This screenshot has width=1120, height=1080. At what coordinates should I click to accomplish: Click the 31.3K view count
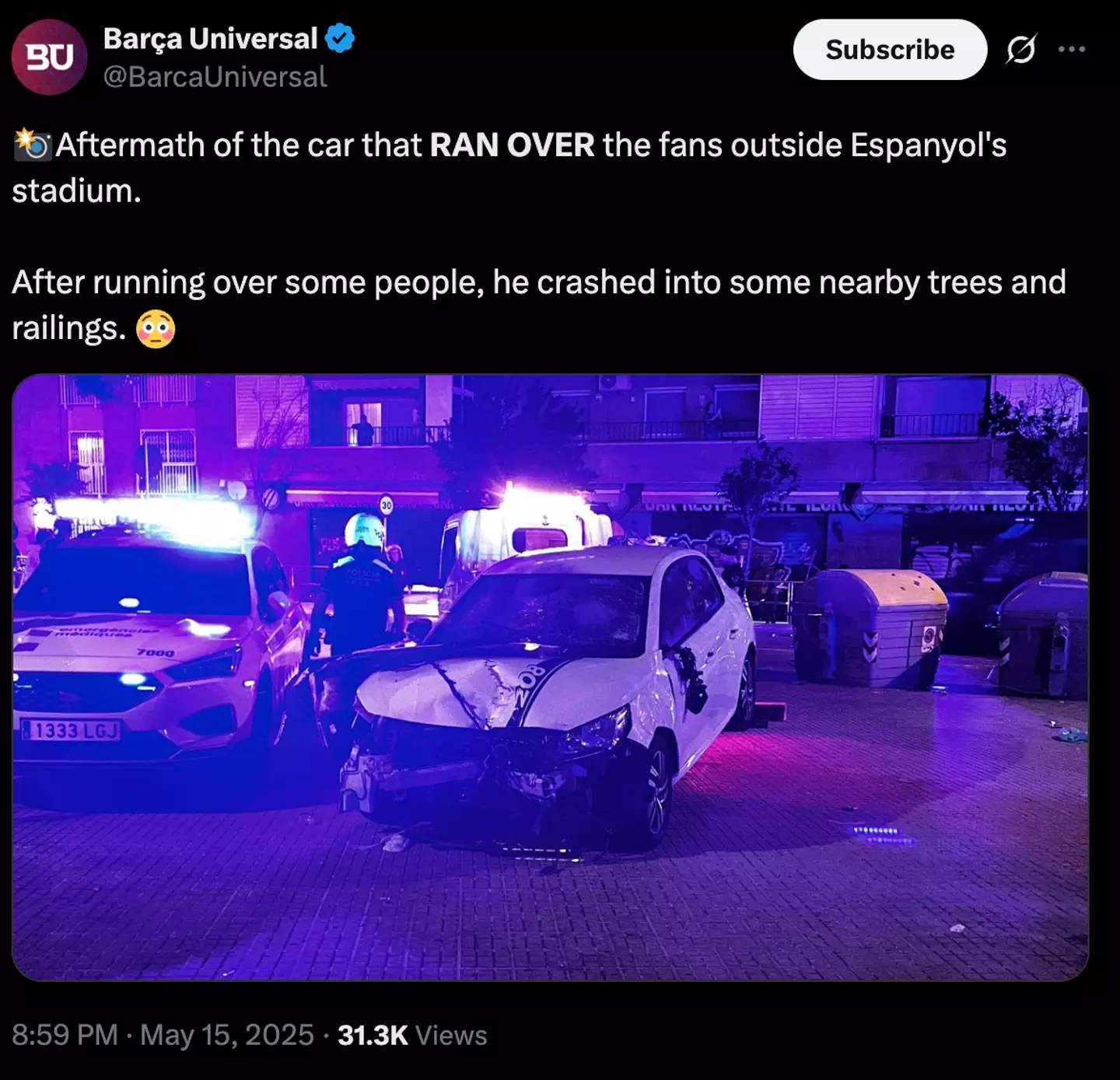(373, 1035)
